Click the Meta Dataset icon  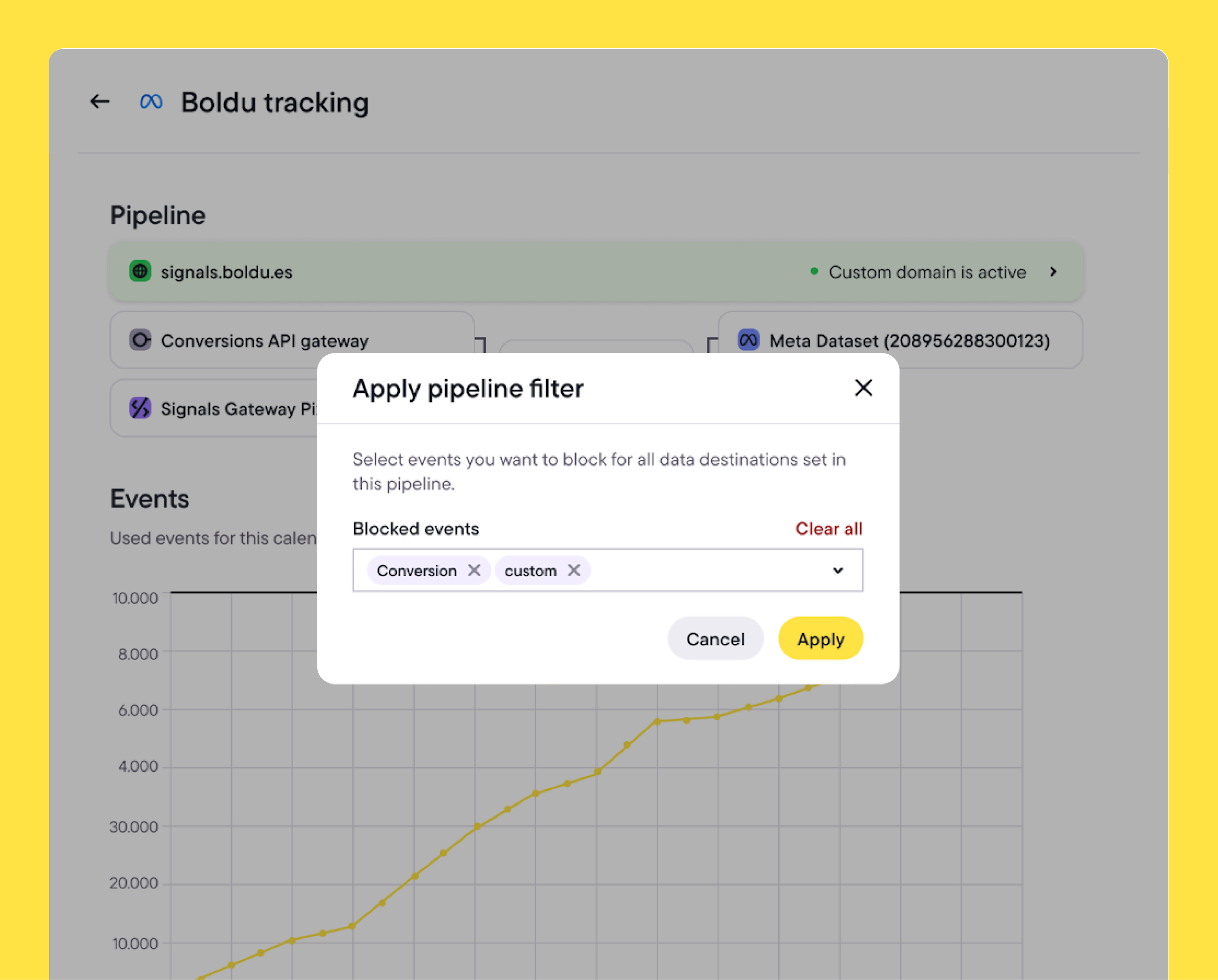[x=749, y=340]
